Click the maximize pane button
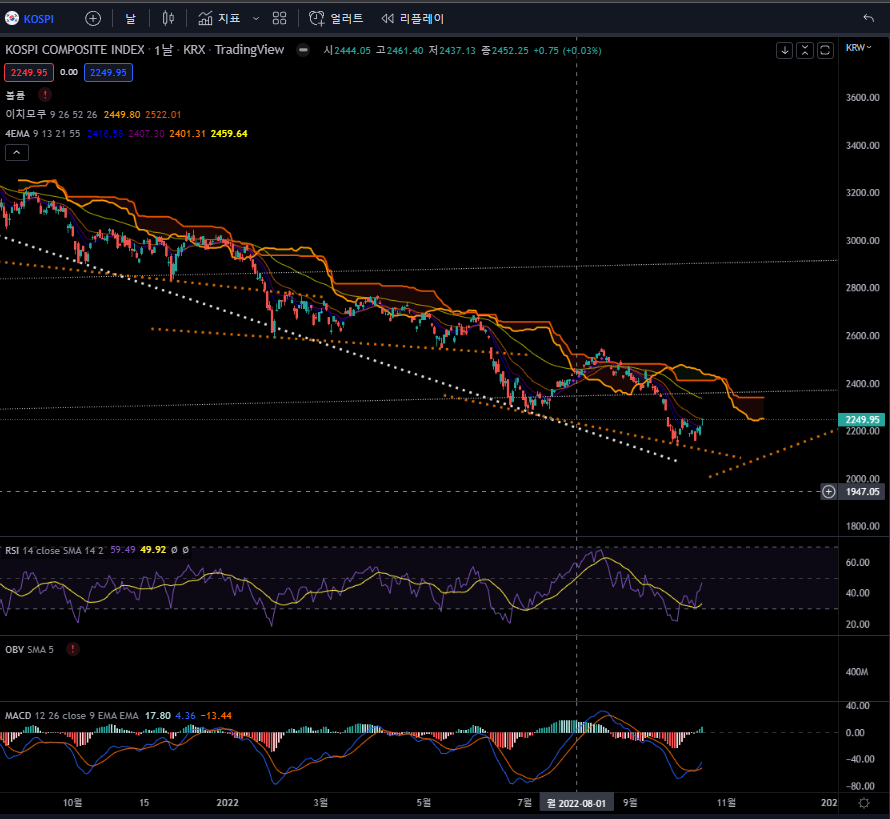Screen dimensions: 890x819 (825, 51)
